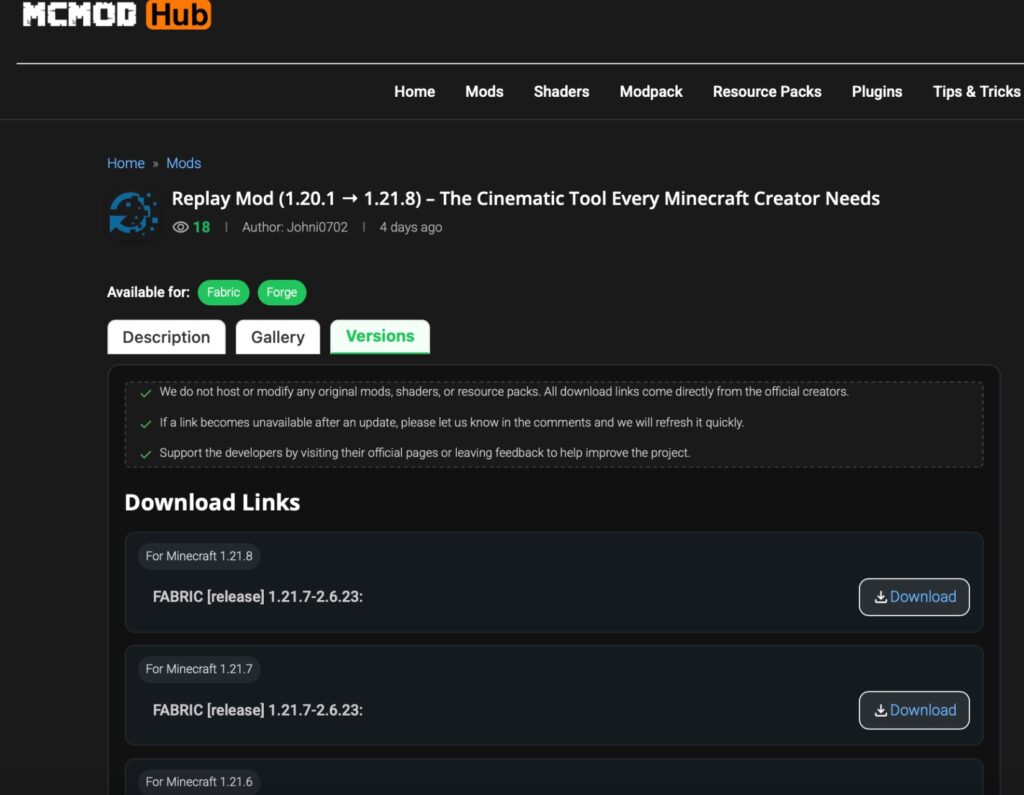Select the Forge loader tag
Screen dimensions: 1024x795
[281, 292]
